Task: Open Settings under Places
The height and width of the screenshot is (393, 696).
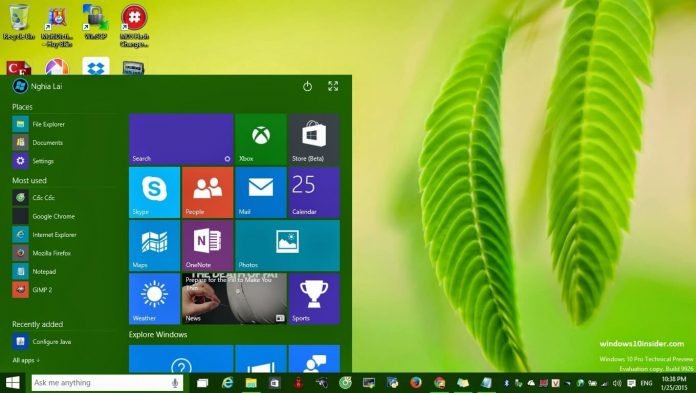Action: 33,161
